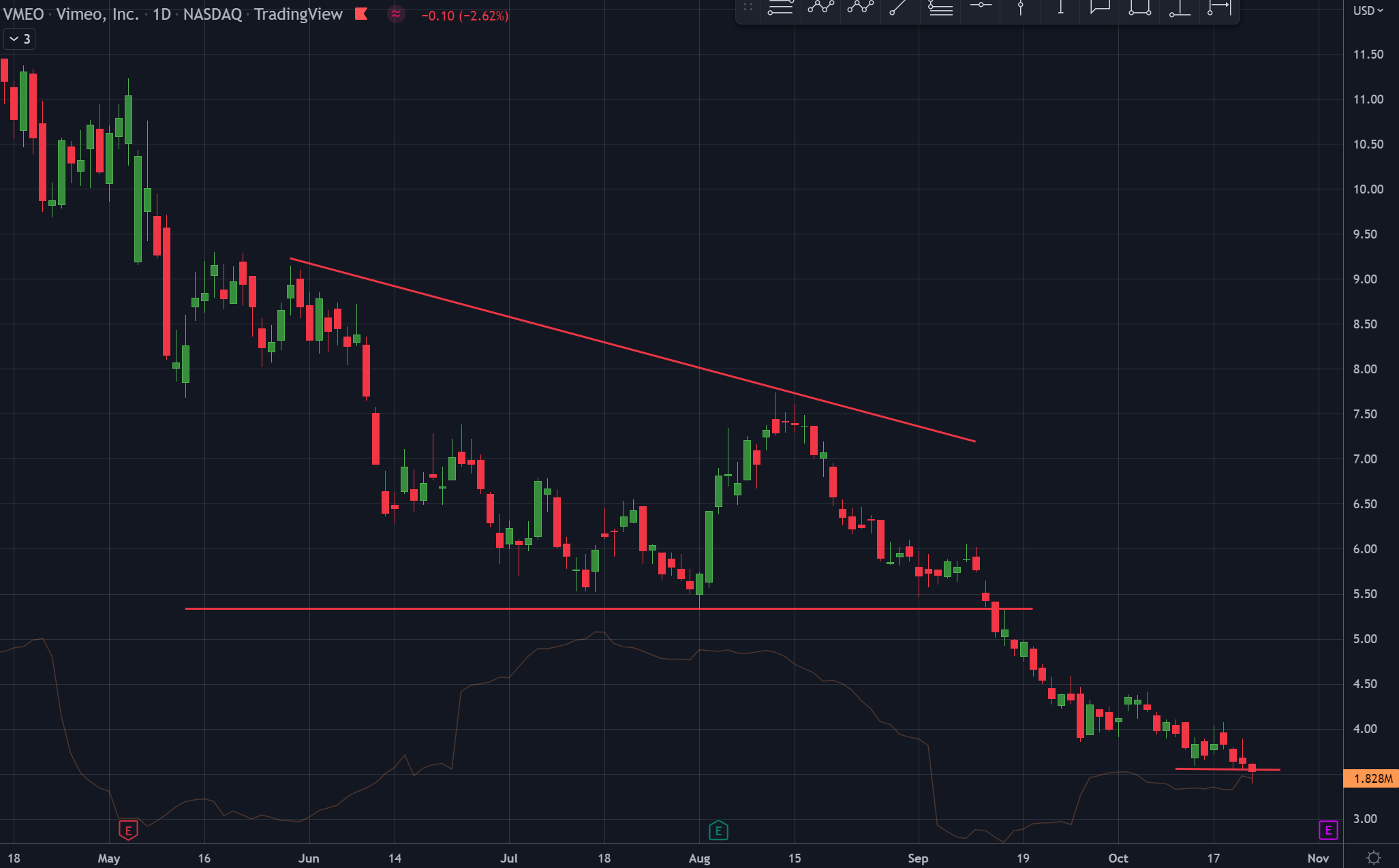Click the May label on time axis
This screenshot has height=868, width=1399.
pyautogui.click(x=109, y=858)
